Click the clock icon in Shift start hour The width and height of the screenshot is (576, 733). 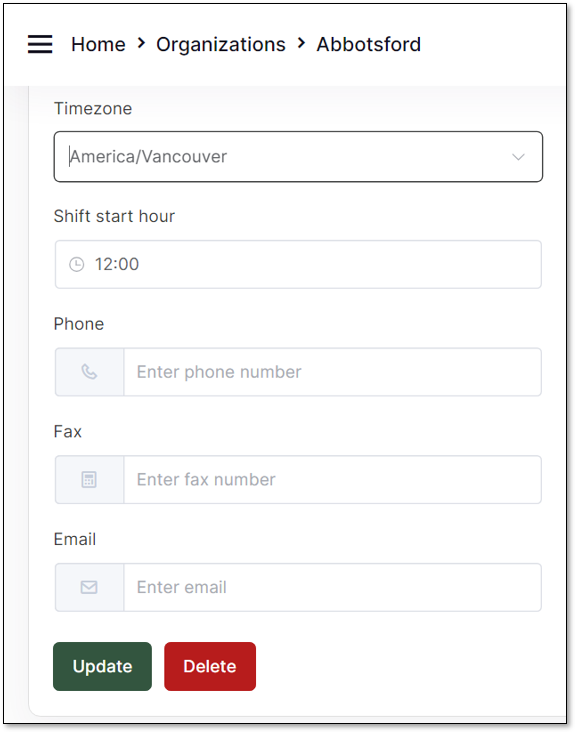pyautogui.click(x=77, y=265)
